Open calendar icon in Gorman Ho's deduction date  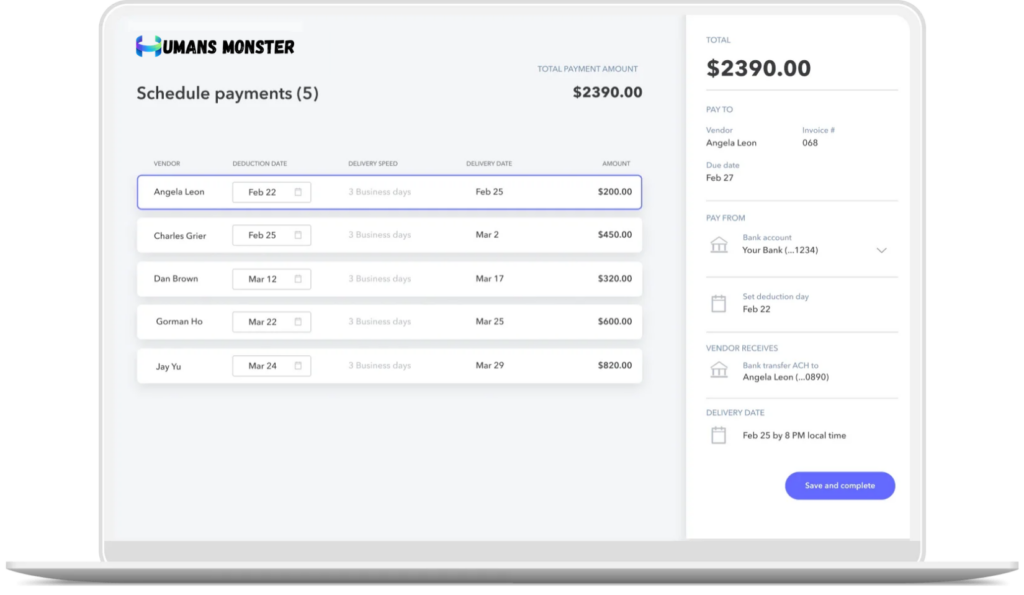[x=298, y=322]
